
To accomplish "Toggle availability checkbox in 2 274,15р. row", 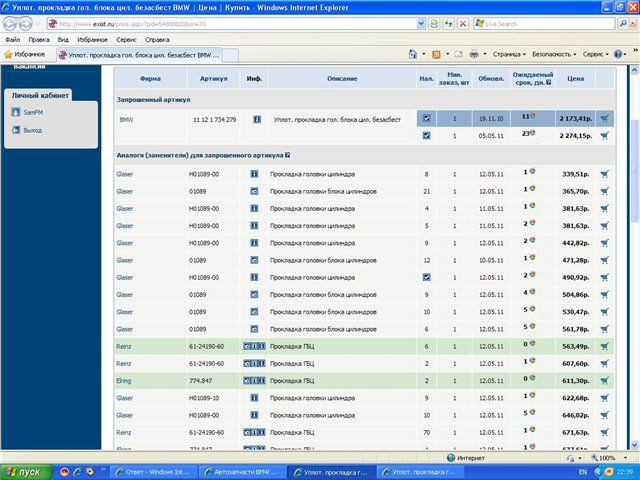I will pyautogui.click(x=426, y=136).
